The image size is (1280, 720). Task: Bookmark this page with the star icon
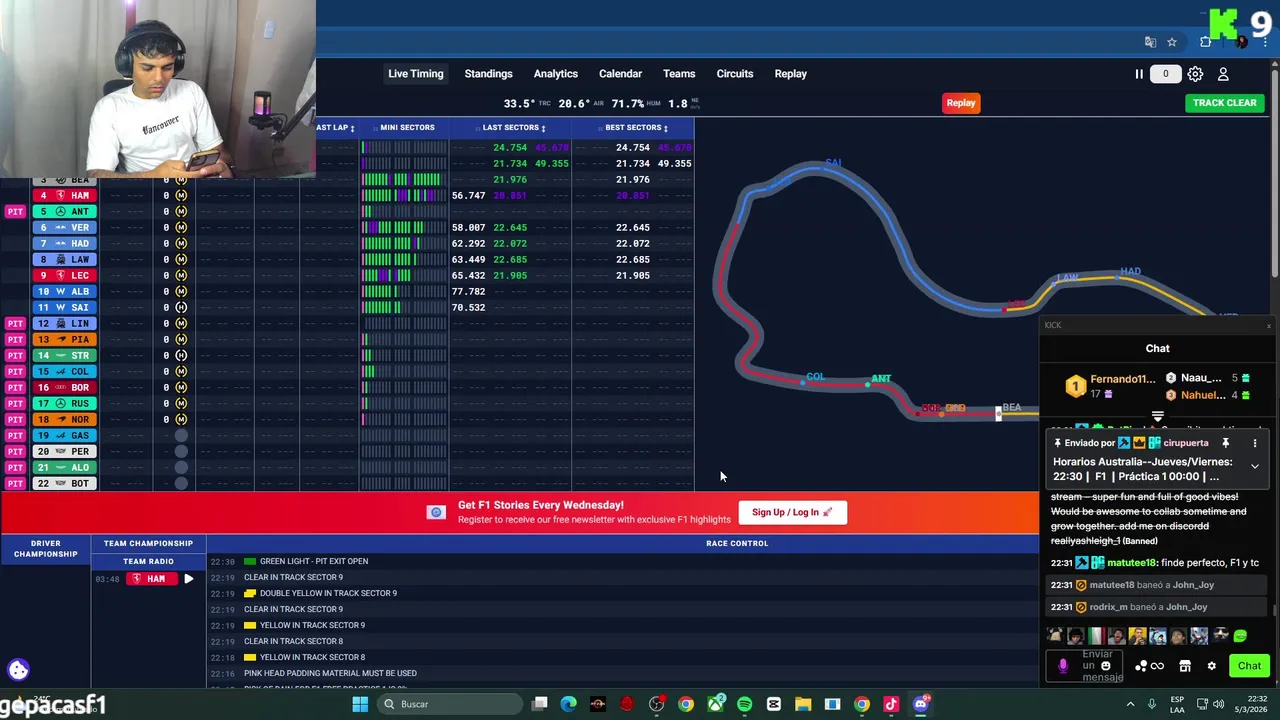click(x=1172, y=42)
